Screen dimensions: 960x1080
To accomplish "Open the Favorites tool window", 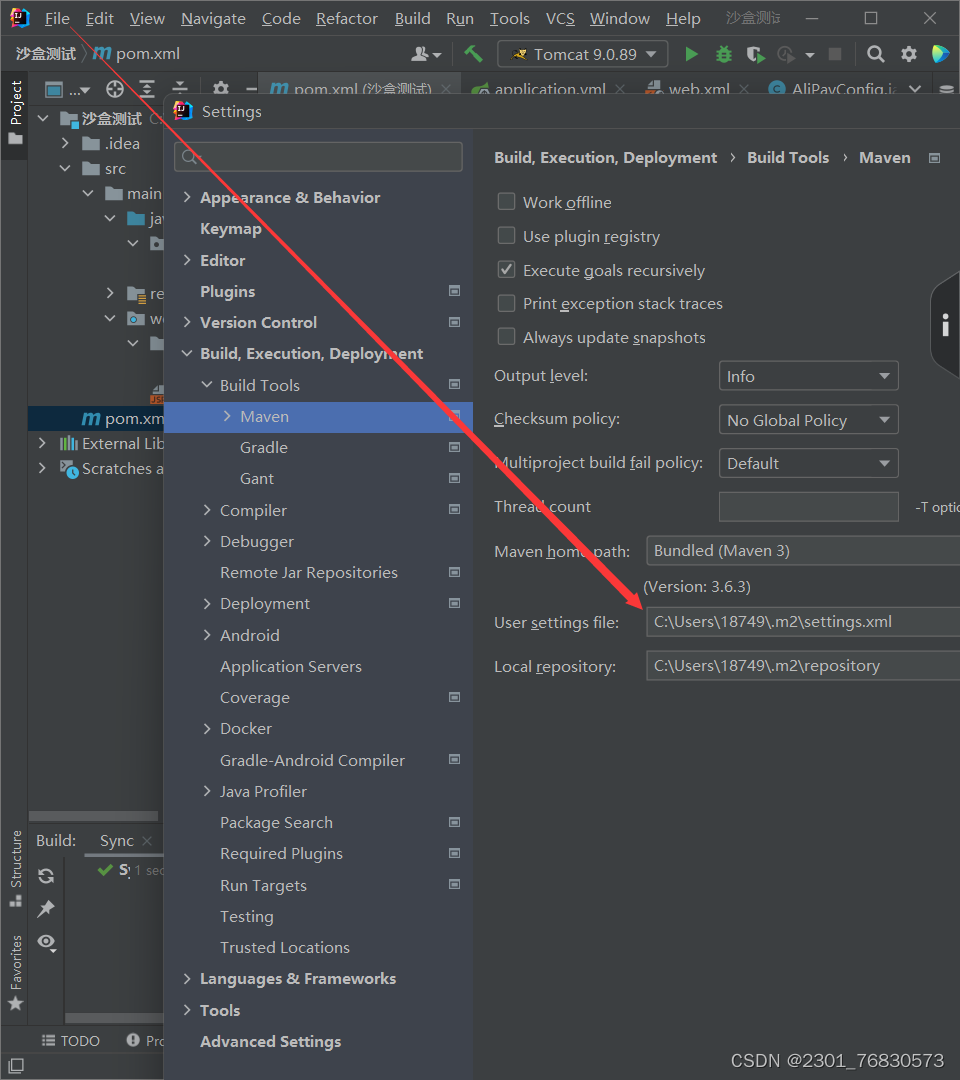I will point(15,972).
